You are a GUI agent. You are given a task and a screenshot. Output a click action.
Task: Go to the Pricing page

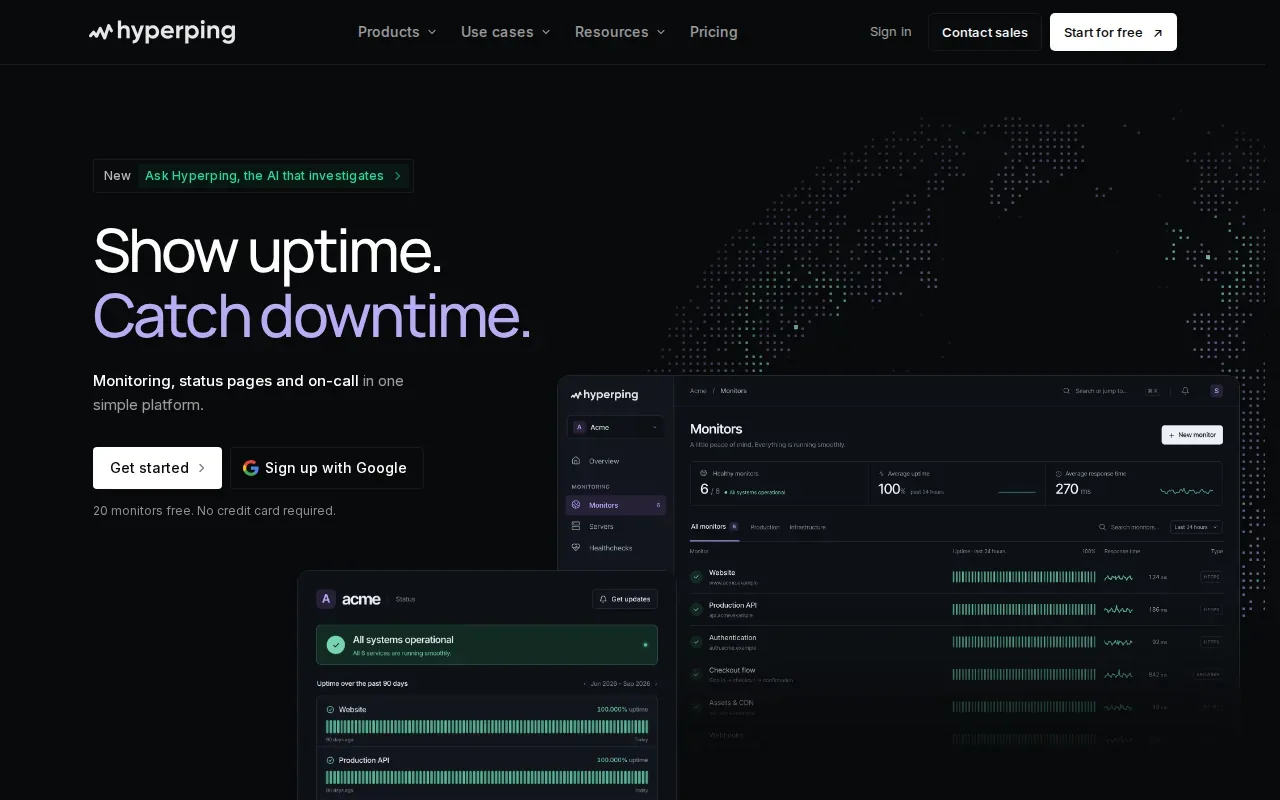pyautogui.click(x=714, y=32)
